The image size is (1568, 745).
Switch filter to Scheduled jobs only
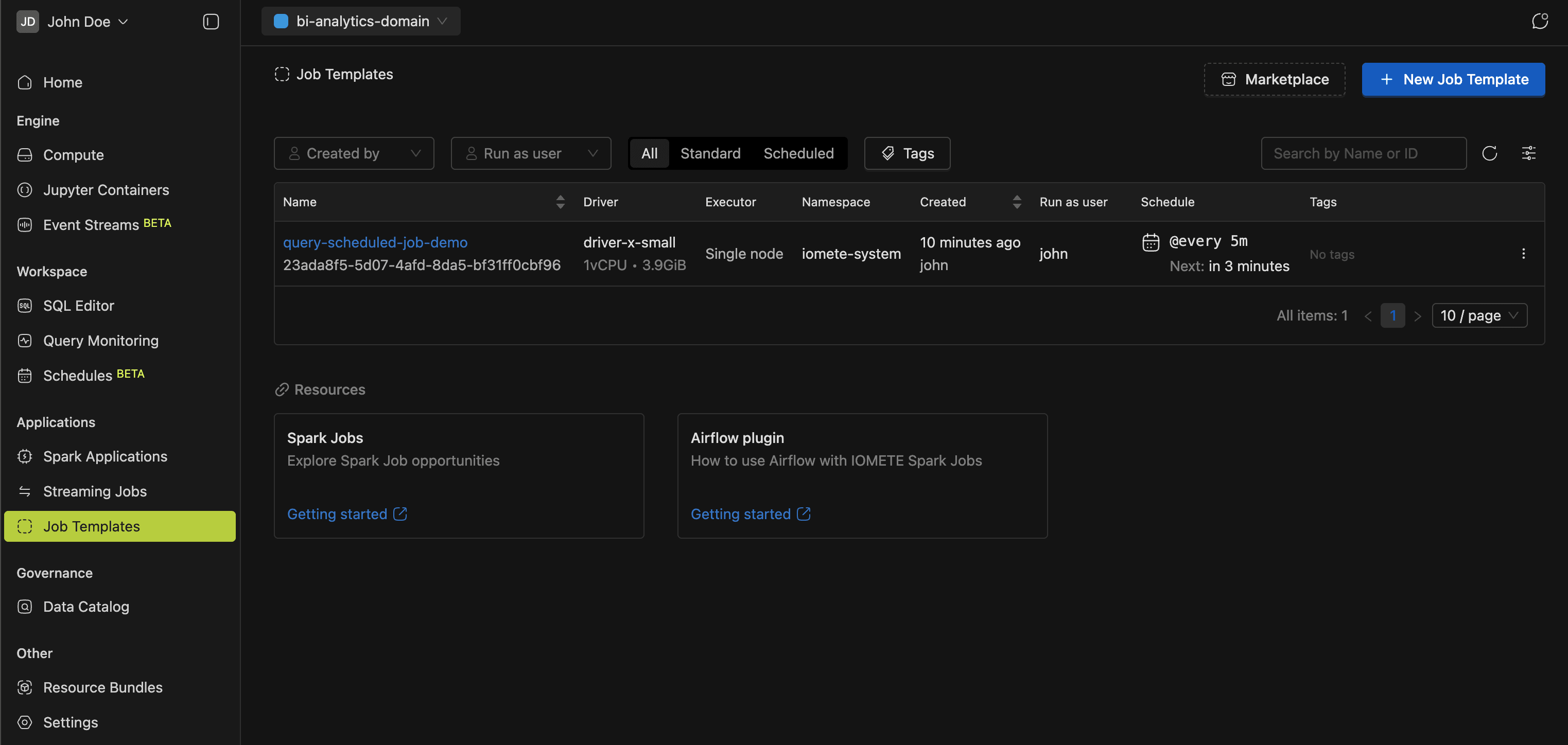pyautogui.click(x=798, y=153)
